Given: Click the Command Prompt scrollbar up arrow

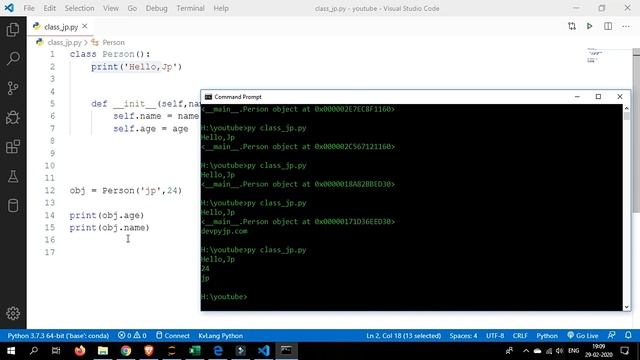Looking at the screenshot, I should (x=627, y=108).
